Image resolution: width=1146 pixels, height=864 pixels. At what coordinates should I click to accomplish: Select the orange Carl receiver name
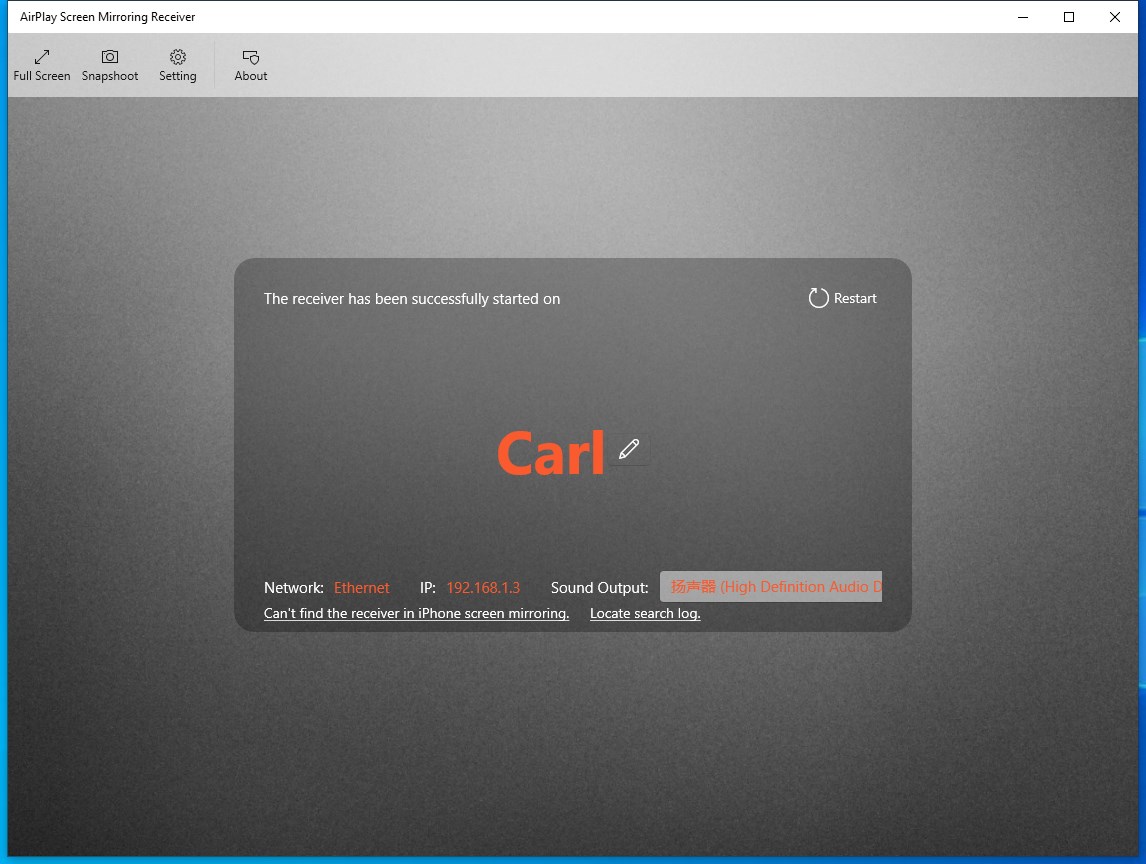pyautogui.click(x=551, y=452)
